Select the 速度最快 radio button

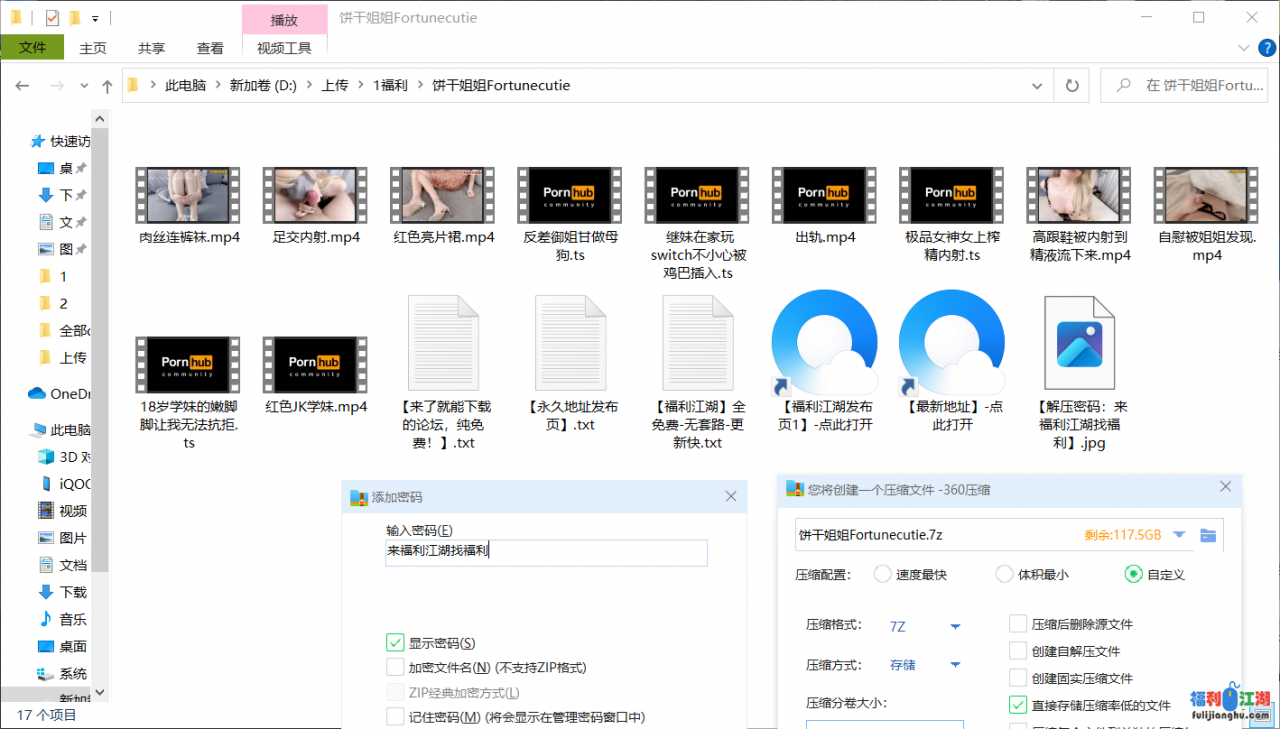coord(883,574)
